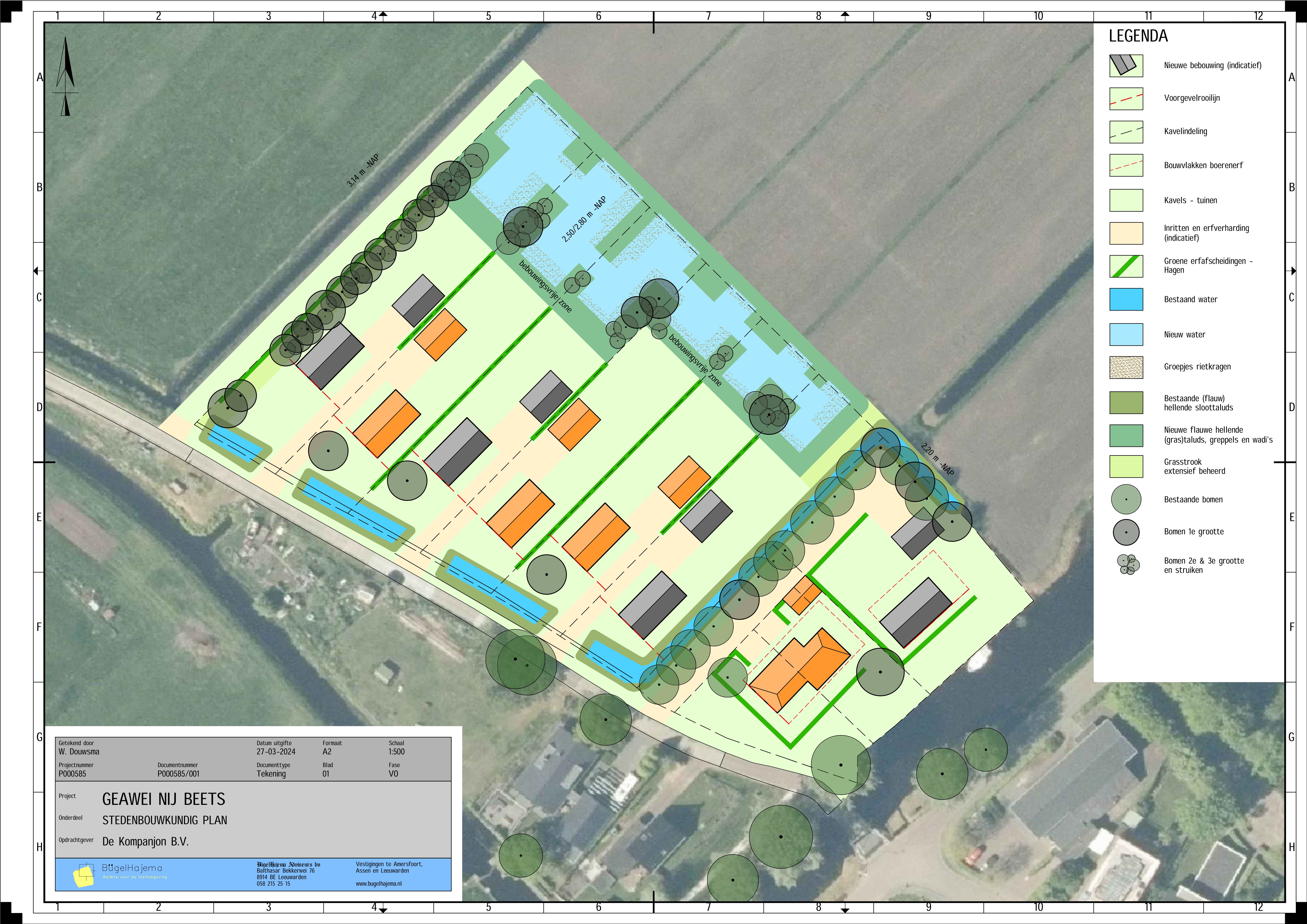The image size is (1307, 924).
Task: Click the Bestaande hellende sloottaluds swatch
Action: pos(1126,403)
